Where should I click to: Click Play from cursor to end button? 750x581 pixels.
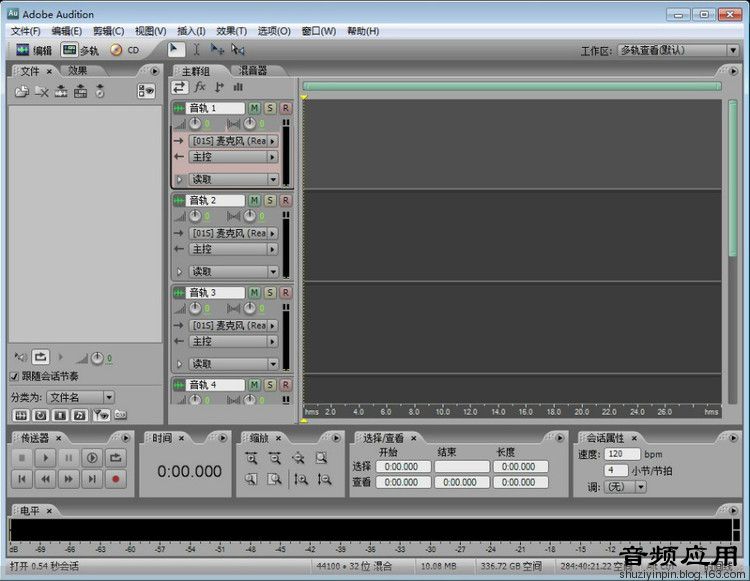pos(92,458)
